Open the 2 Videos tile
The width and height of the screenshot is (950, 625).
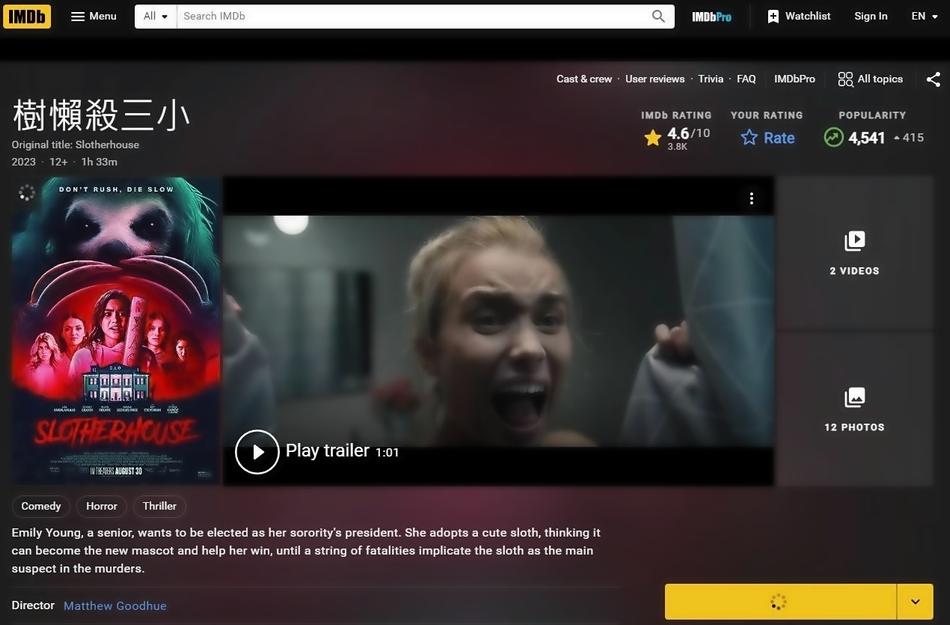coord(854,253)
